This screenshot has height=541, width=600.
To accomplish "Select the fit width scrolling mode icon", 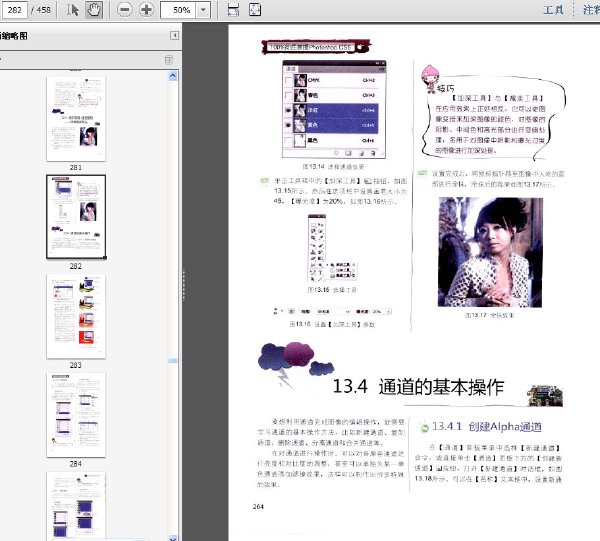I will [233, 10].
